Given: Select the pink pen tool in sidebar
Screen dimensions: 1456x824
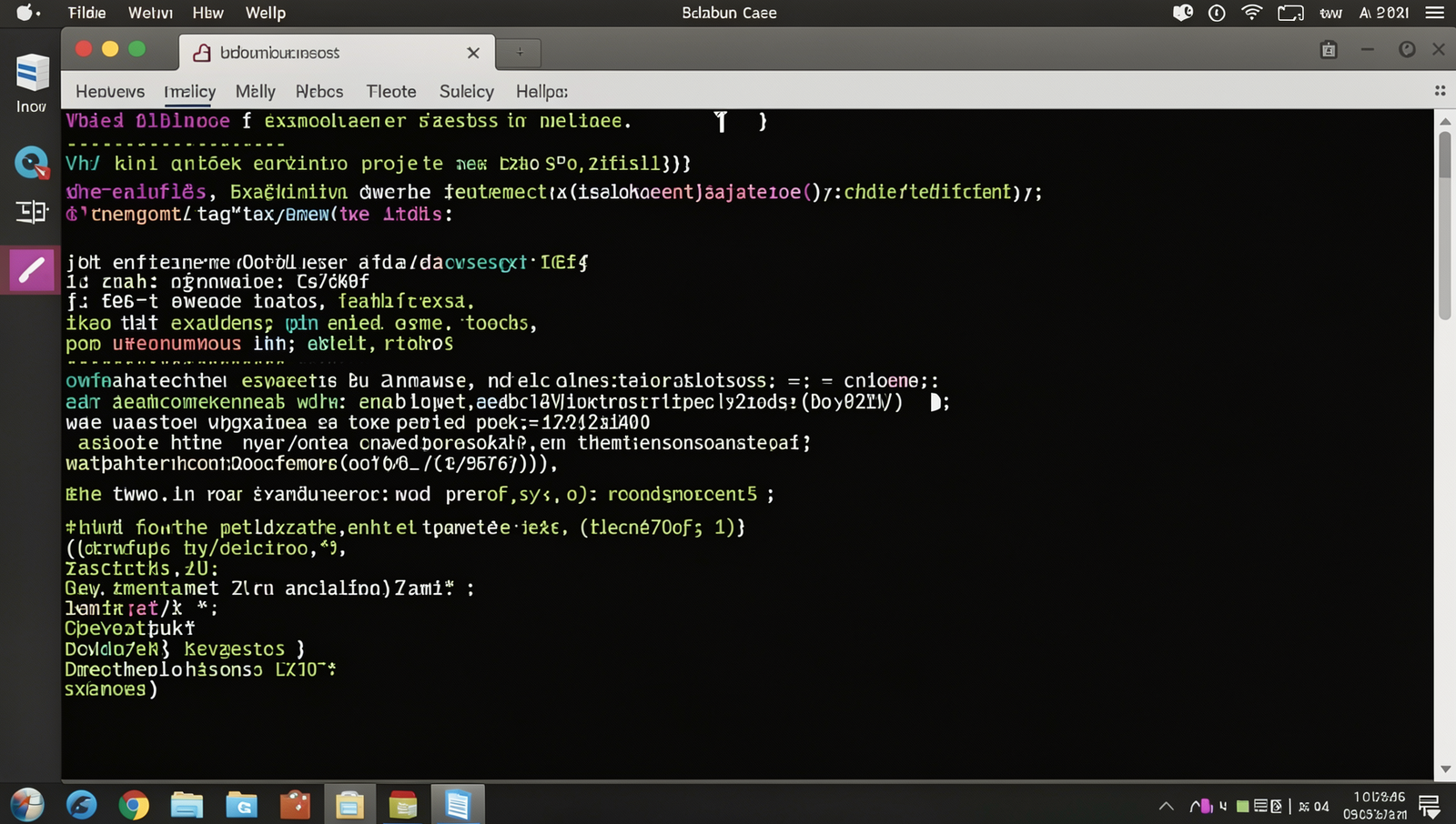Looking at the screenshot, I should pyautogui.click(x=32, y=270).
